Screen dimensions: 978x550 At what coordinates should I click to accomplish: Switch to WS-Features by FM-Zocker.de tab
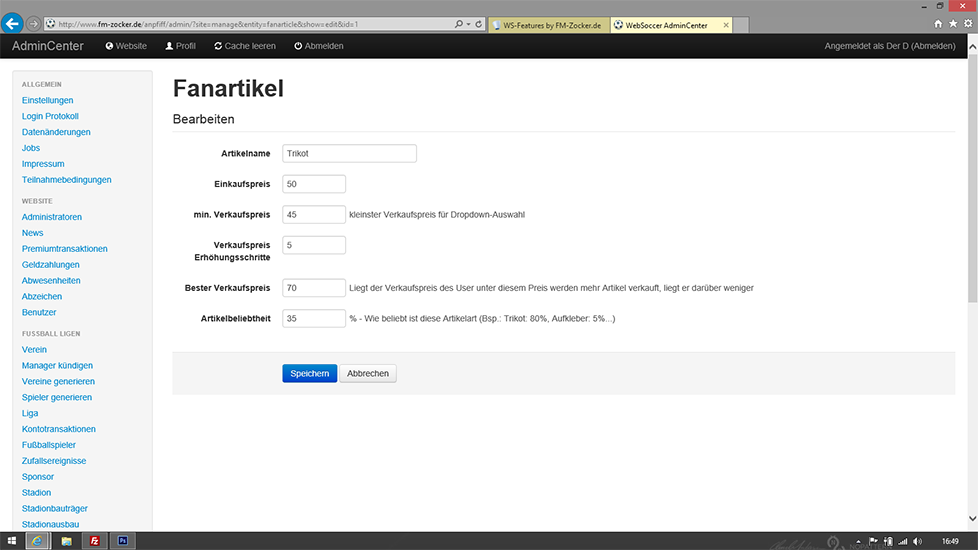(549, 24)
